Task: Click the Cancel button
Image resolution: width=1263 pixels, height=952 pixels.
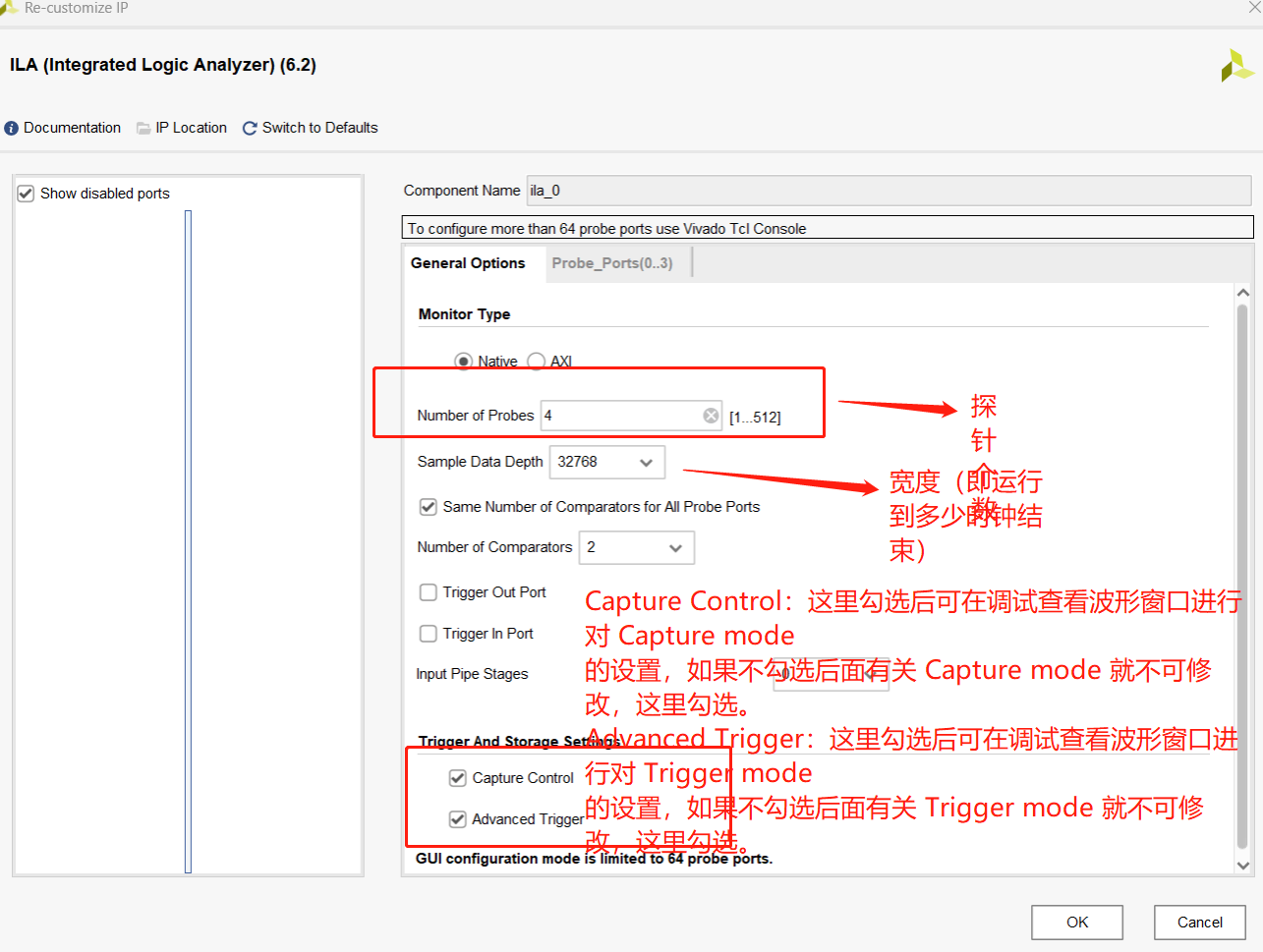Action: [1200, 923]
